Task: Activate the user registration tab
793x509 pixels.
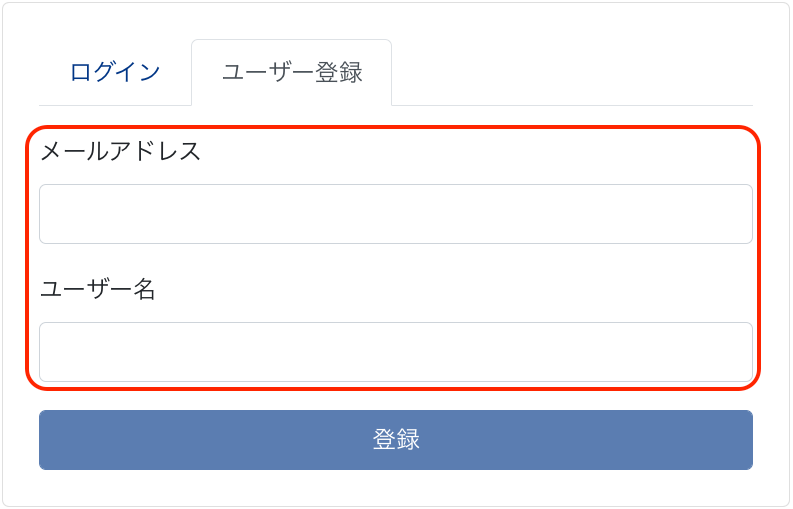Action: click(x=291, y=72)
